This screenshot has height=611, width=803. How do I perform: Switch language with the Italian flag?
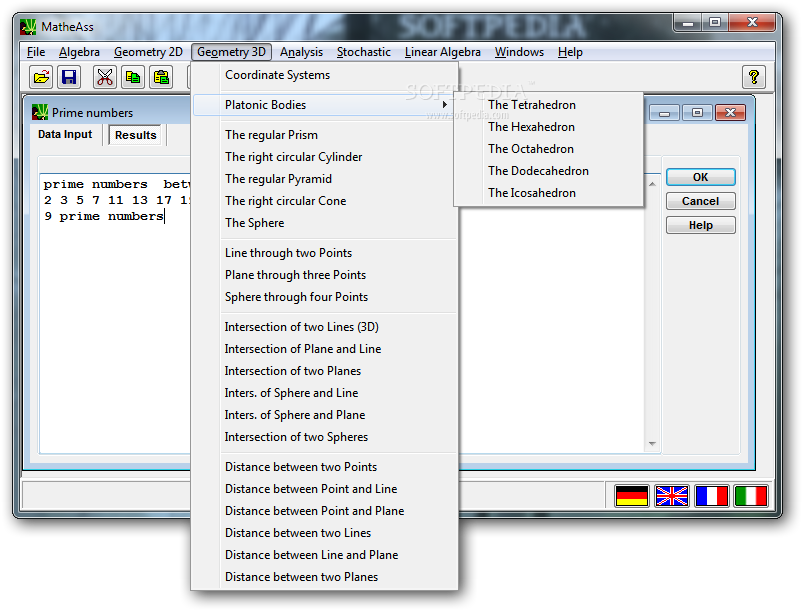[751, 496]
